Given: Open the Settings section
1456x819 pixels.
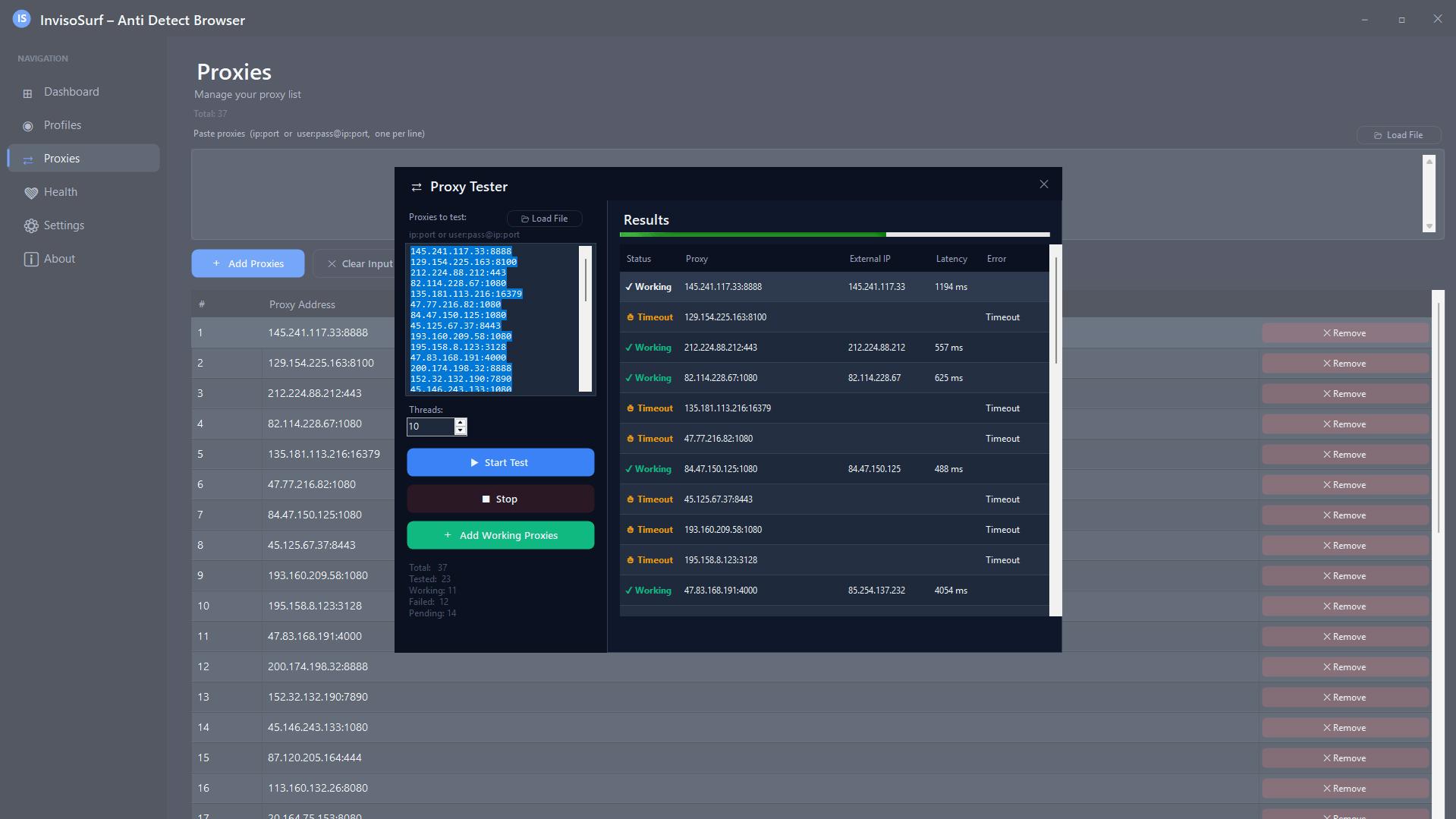Looking at the screenshot, I should click(x=83, y=225).
